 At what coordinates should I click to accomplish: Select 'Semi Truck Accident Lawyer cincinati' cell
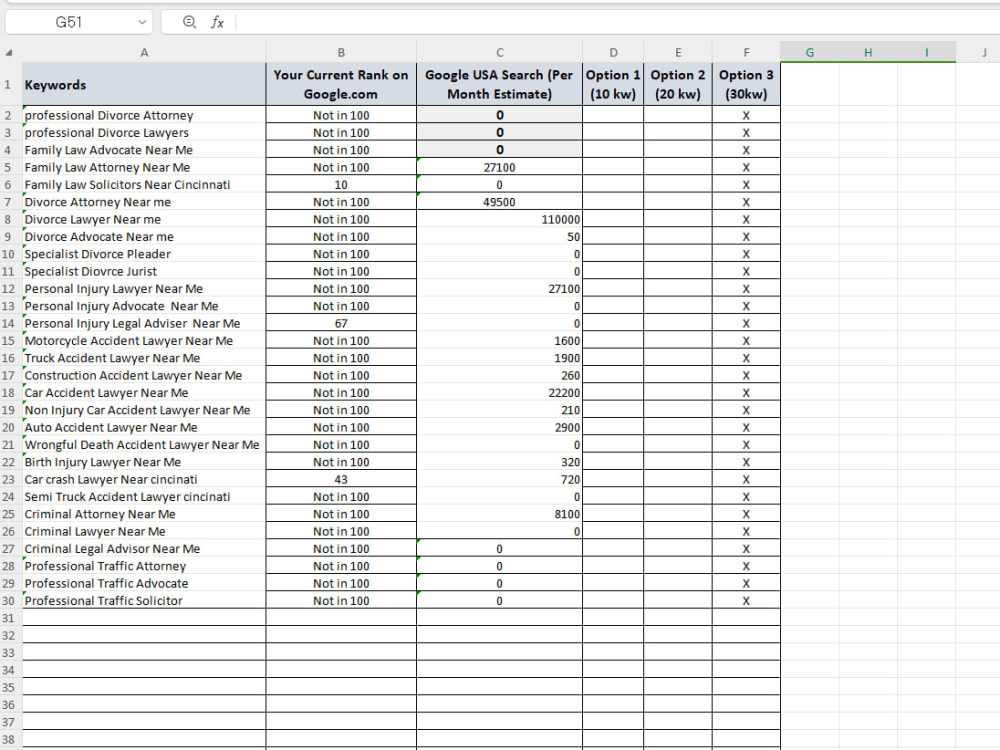coord(144,496)
